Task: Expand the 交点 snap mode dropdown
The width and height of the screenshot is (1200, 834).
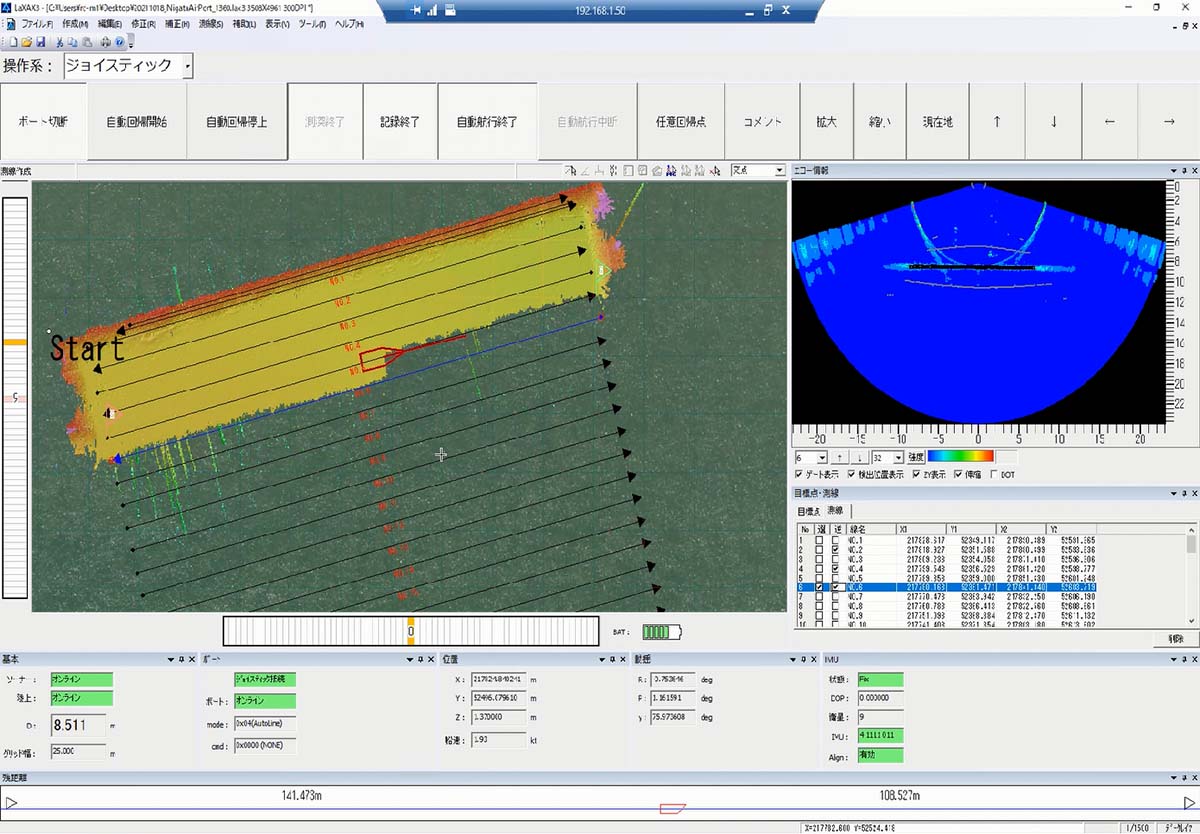Action: (780, 171)
